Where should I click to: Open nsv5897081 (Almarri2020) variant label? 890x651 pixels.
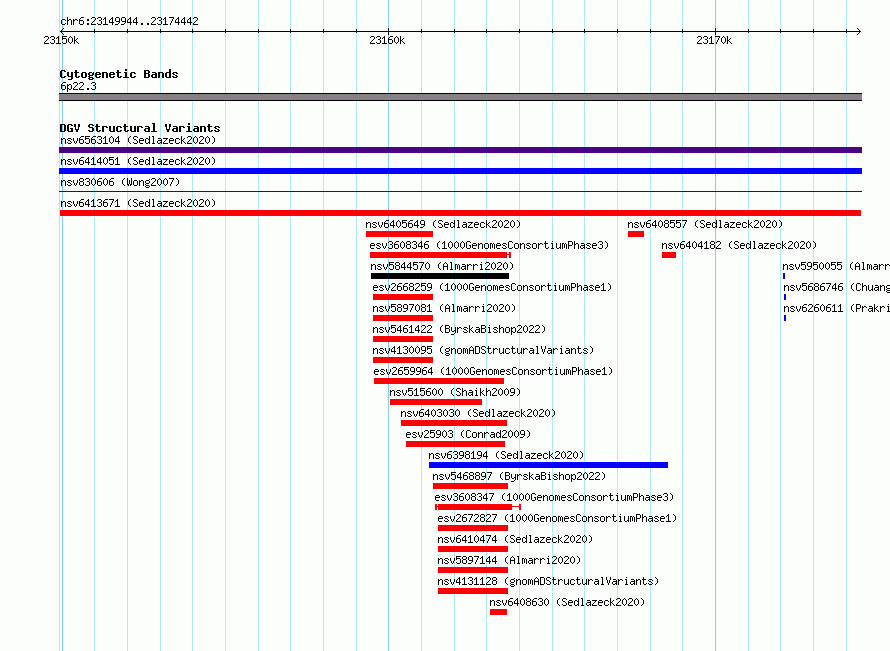click(444, 308)
